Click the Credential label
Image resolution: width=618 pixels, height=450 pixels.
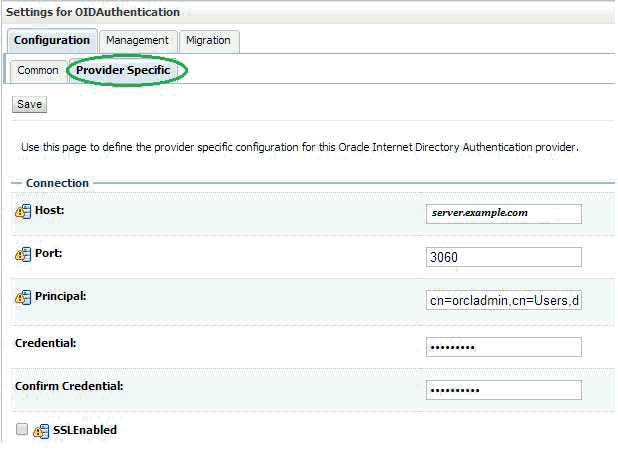[x=46, y=343]
